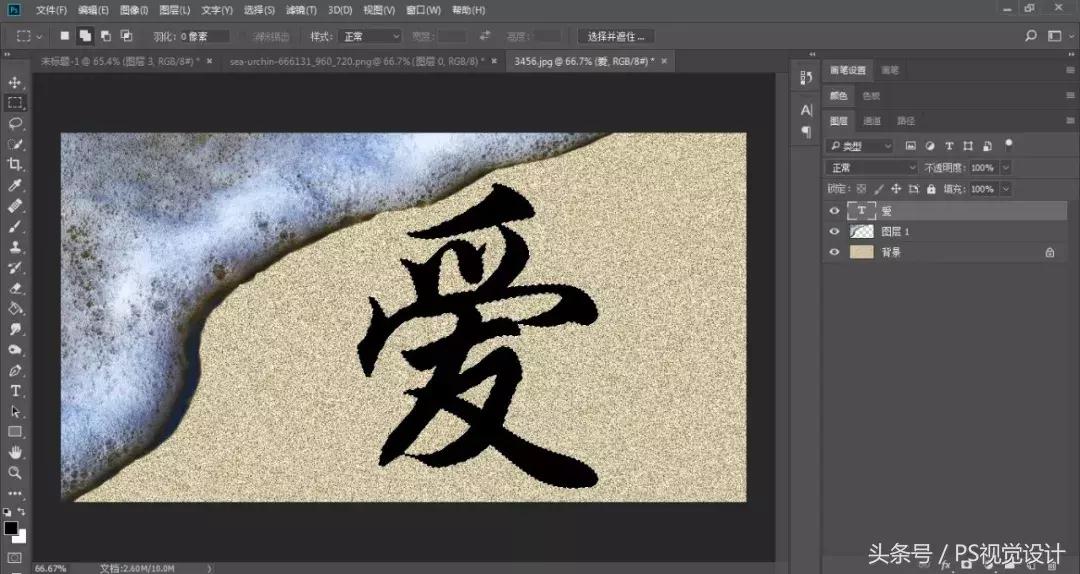Hide the 图层 1 layer

point(834,232)
